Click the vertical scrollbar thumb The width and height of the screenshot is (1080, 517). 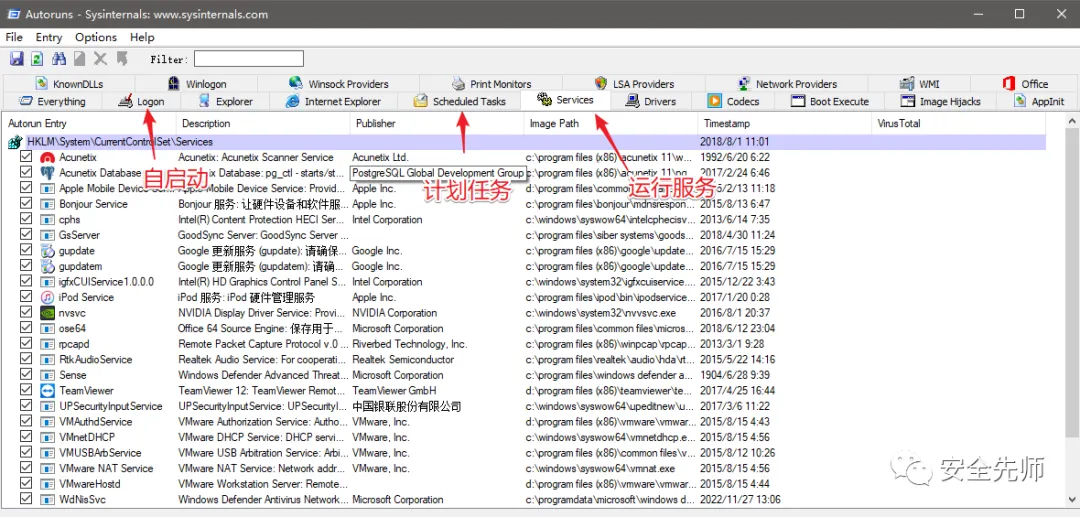click(x=1072, y=282)
